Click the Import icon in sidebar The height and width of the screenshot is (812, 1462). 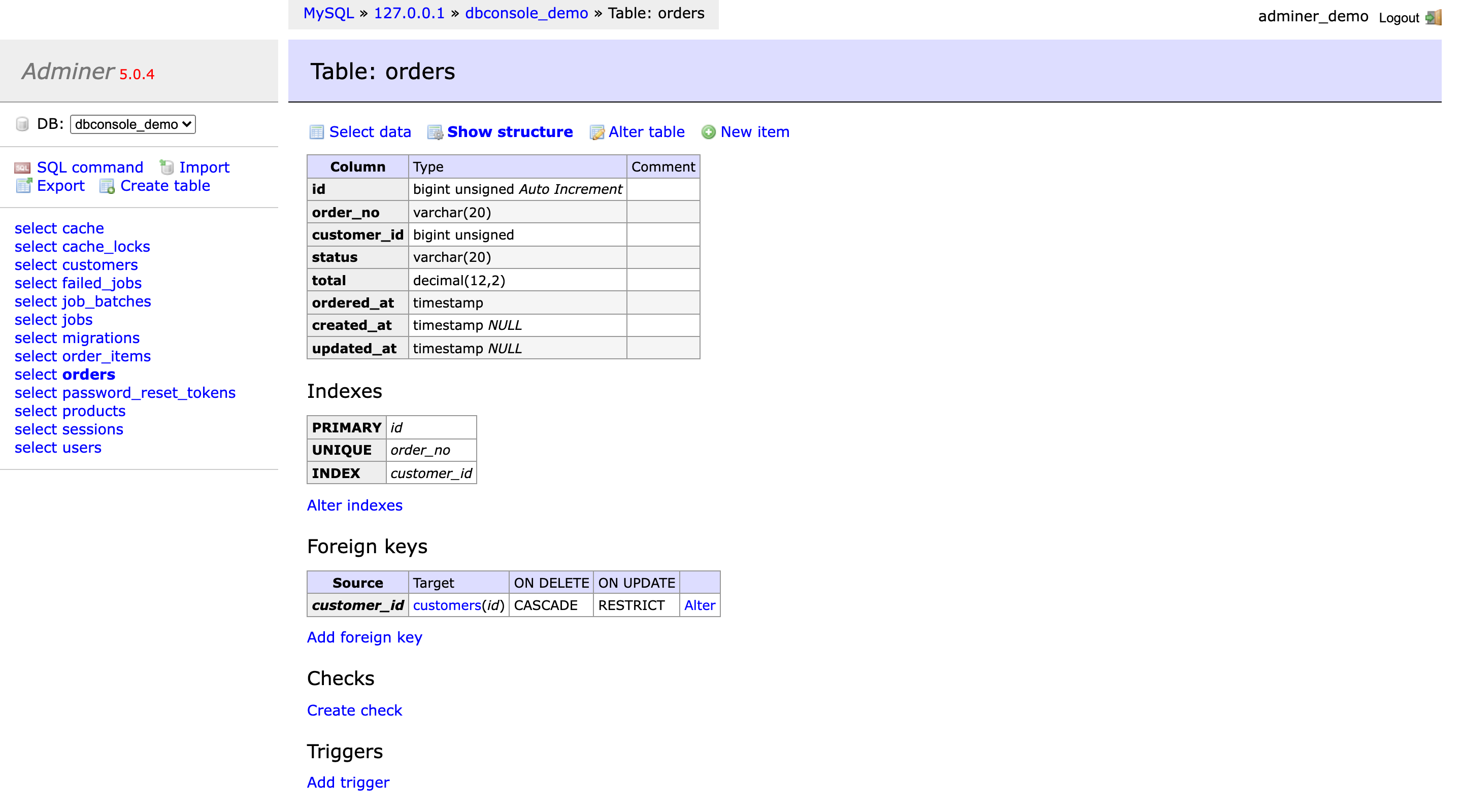167,167
